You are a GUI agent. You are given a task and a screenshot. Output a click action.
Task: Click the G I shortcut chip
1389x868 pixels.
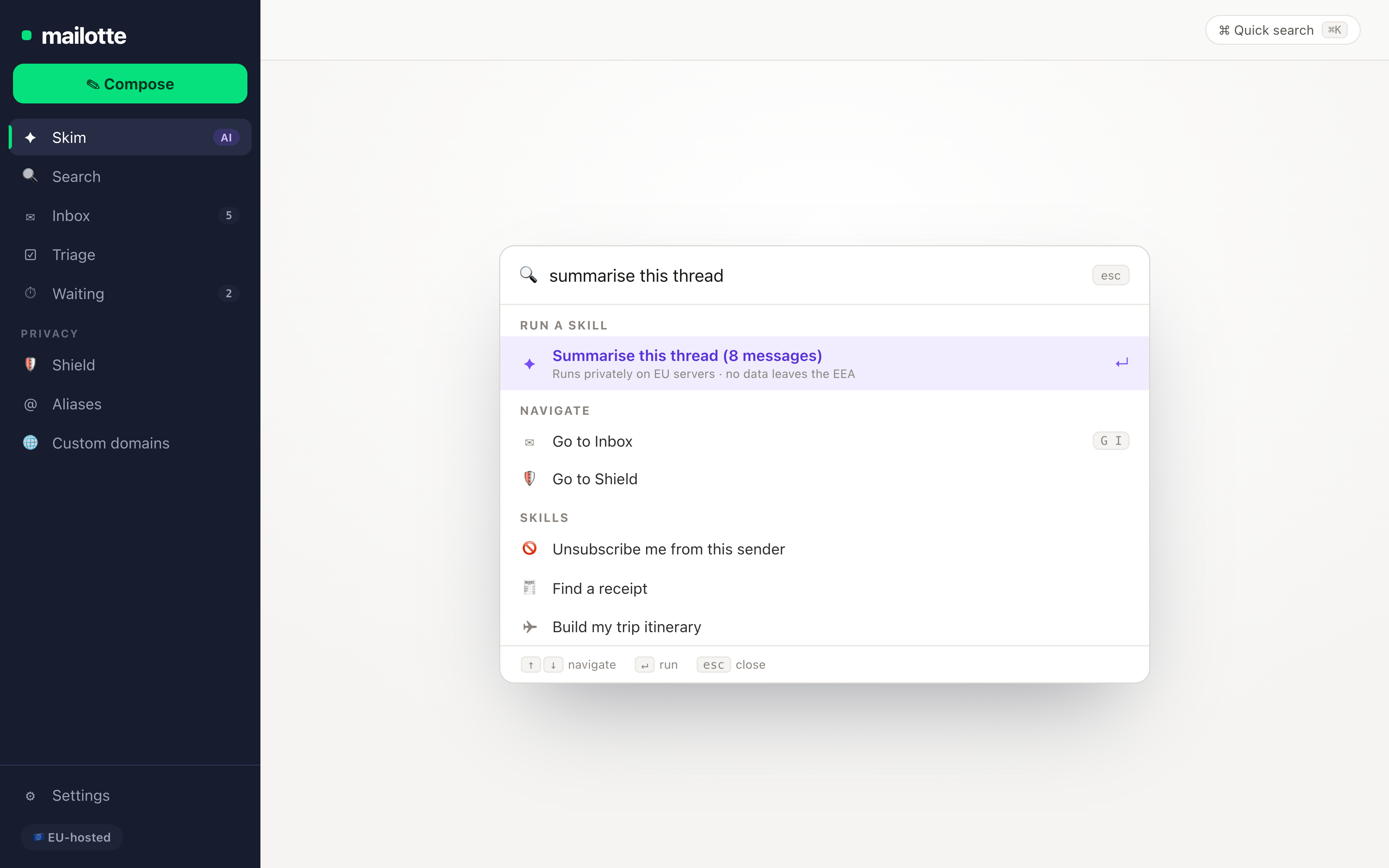coord(1110,441)
